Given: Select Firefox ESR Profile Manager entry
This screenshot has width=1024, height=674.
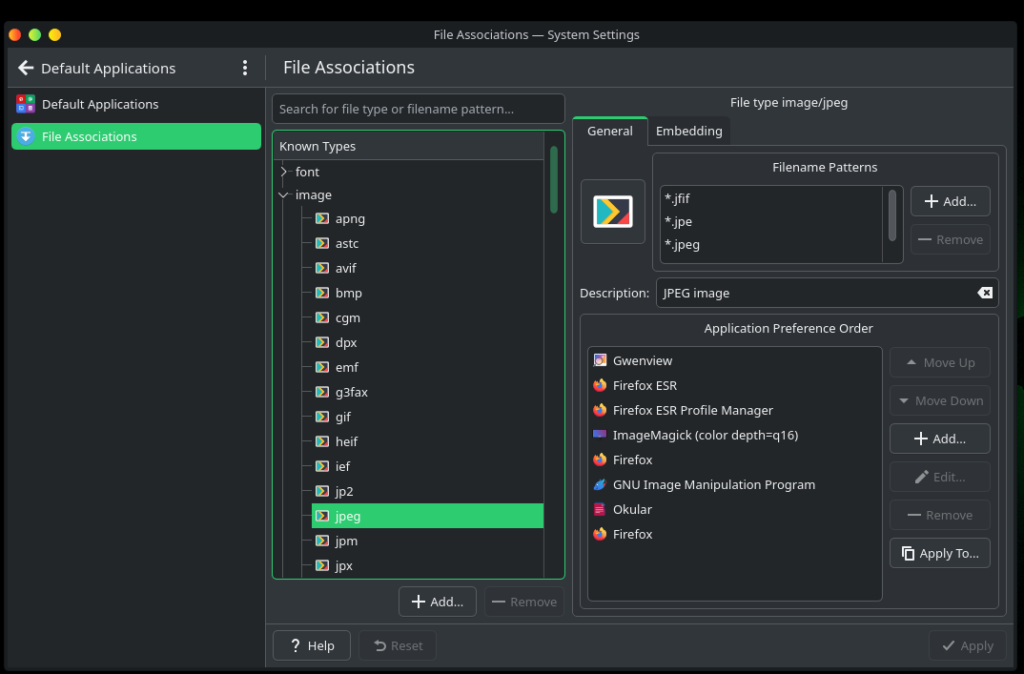Looking at the screenshot, I should pyautogui.click(x=692, y=410).
